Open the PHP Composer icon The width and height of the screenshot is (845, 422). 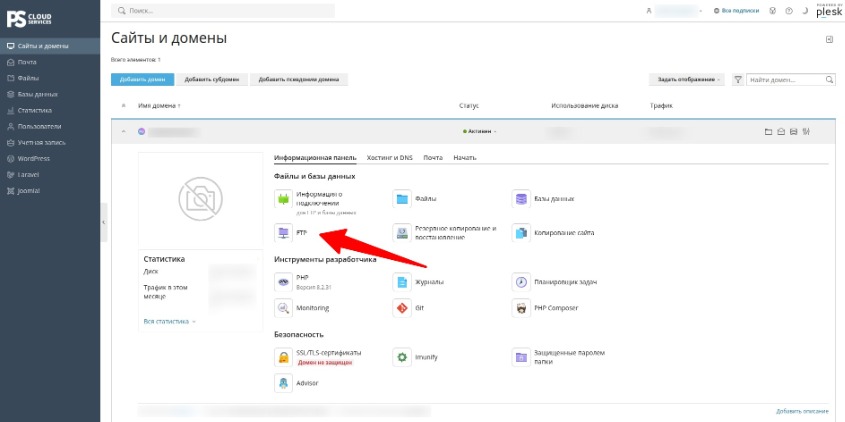click(x=521, y=308)
